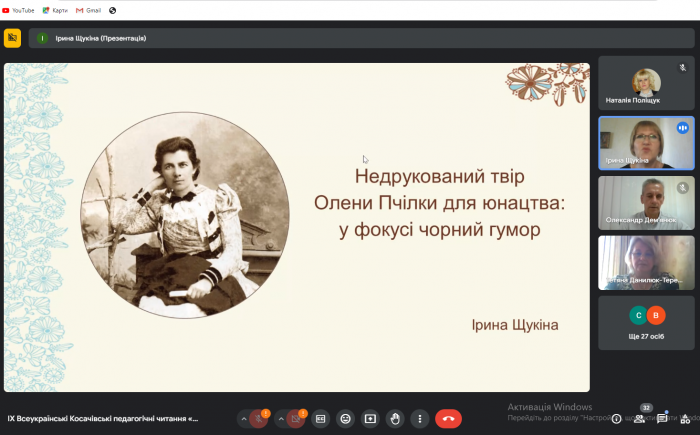This screenshot has width=700, height=435.
Task: Show the participants list panel
Action: 640,419
